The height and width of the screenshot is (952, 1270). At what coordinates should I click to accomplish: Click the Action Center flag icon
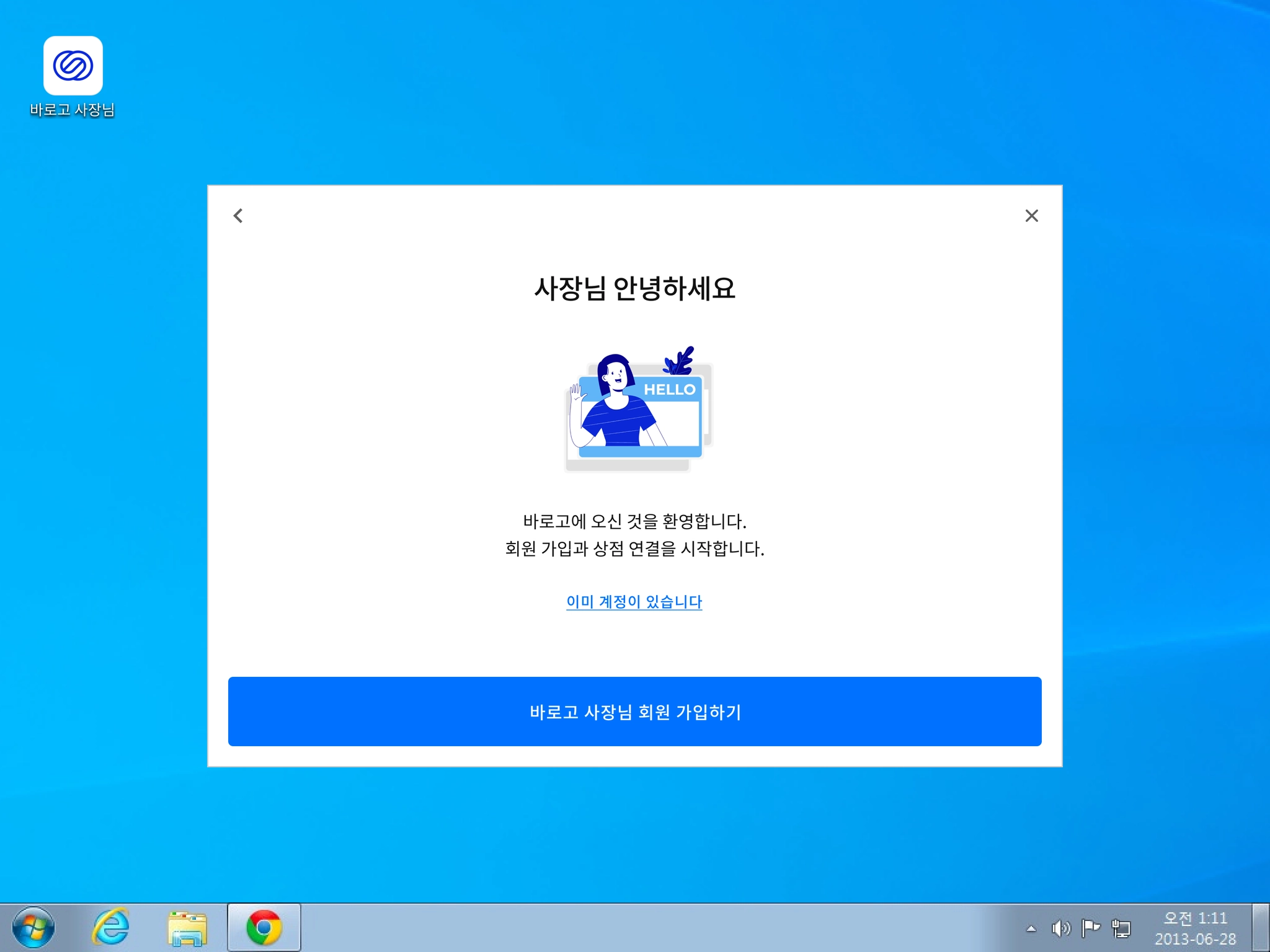point(1090,928)
